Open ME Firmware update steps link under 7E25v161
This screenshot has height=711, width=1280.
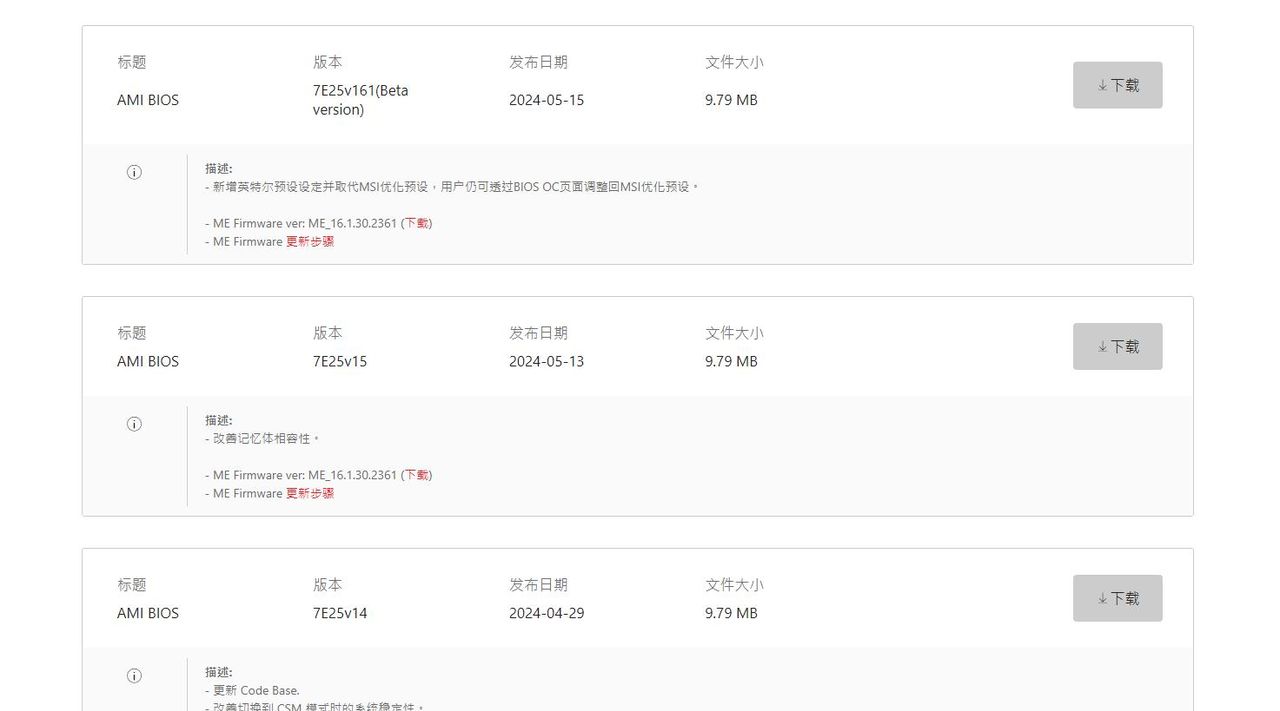[310, 241]
